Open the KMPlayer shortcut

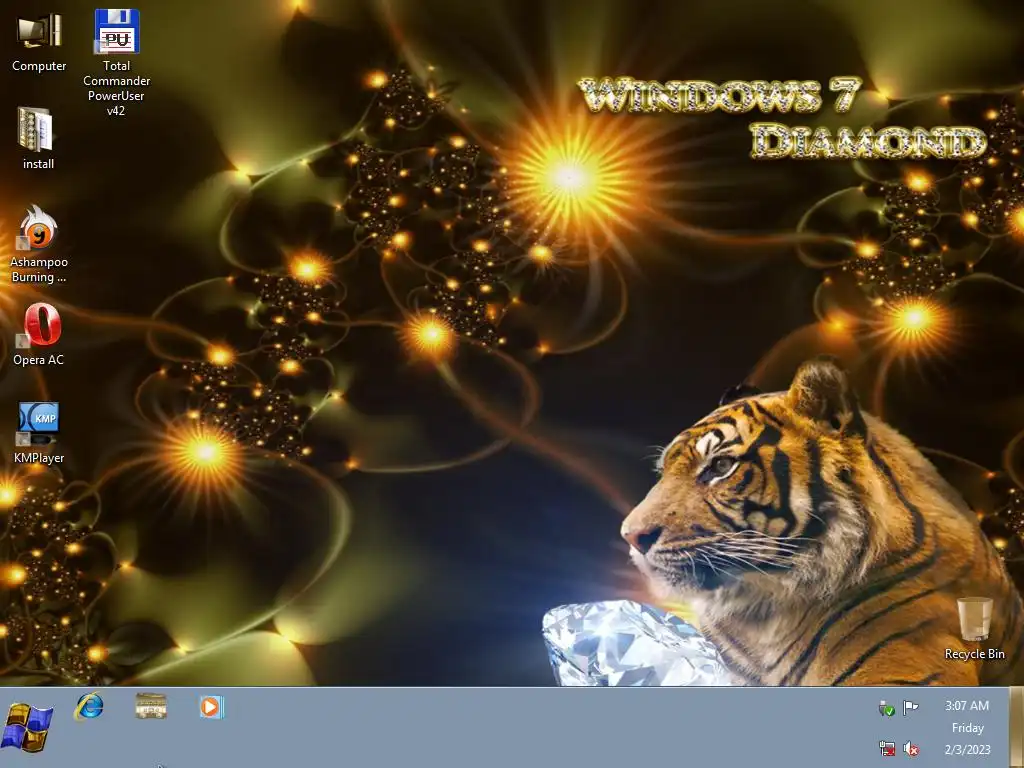coord(39,432)
